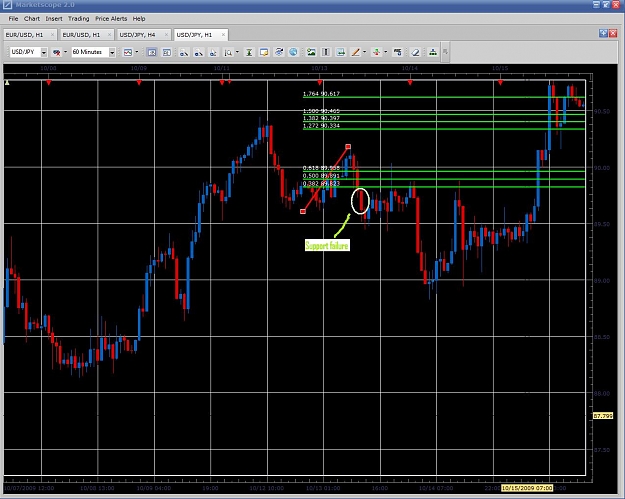Click the third small zoom icon
Screen dimensions: 625x499
(213, 52)
